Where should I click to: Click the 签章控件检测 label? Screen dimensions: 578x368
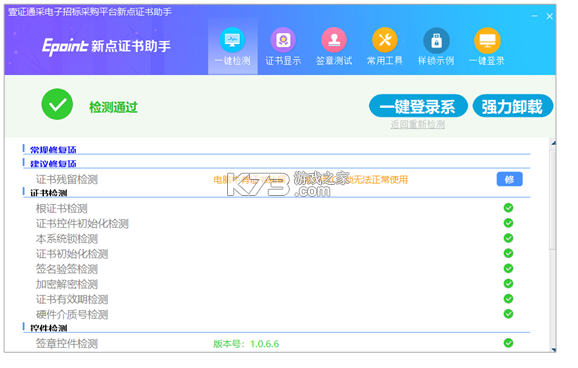tap(67, 344)
